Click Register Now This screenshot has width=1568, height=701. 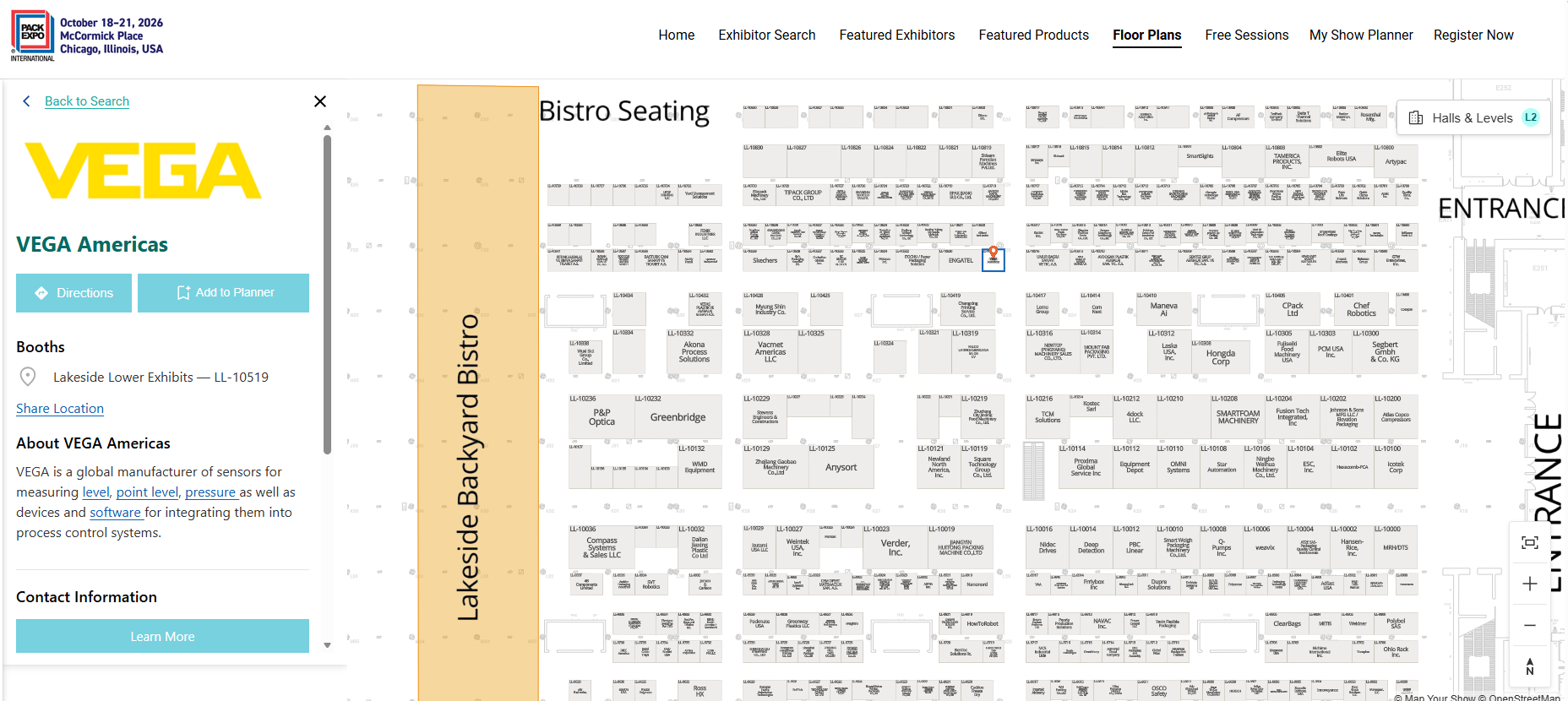point(1473,35)
